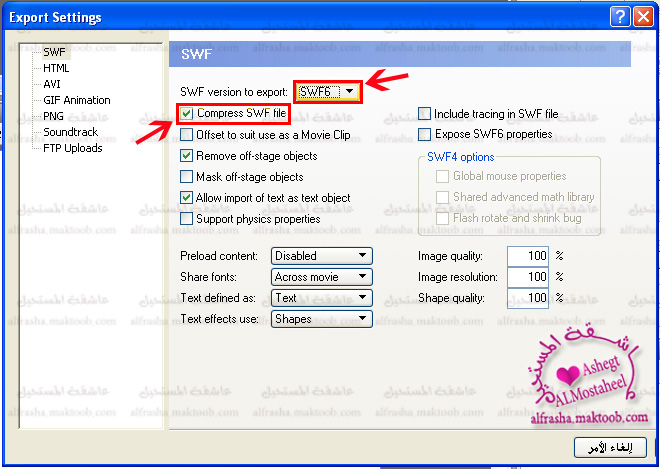
Task: Enable Offset to suit use as Movie Clip
Action: [187, 135]
